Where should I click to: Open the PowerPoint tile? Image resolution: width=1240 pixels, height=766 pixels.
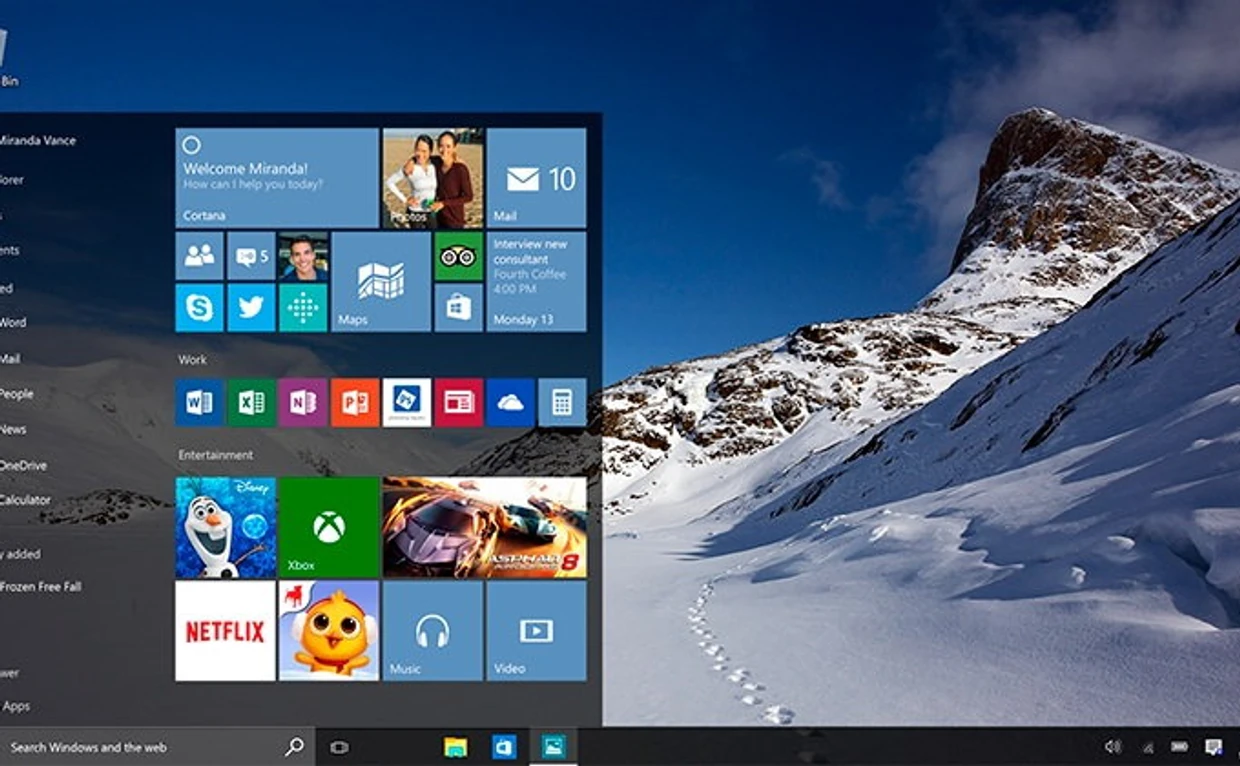tap(355, 402)
